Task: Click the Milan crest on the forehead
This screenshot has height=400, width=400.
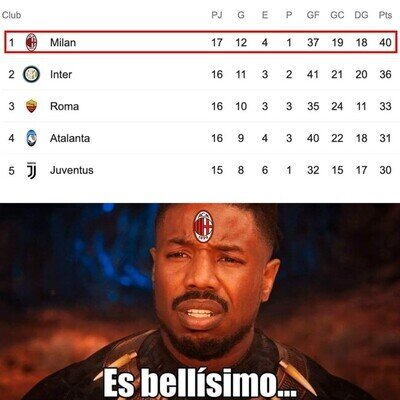Action: click(203, 226)
